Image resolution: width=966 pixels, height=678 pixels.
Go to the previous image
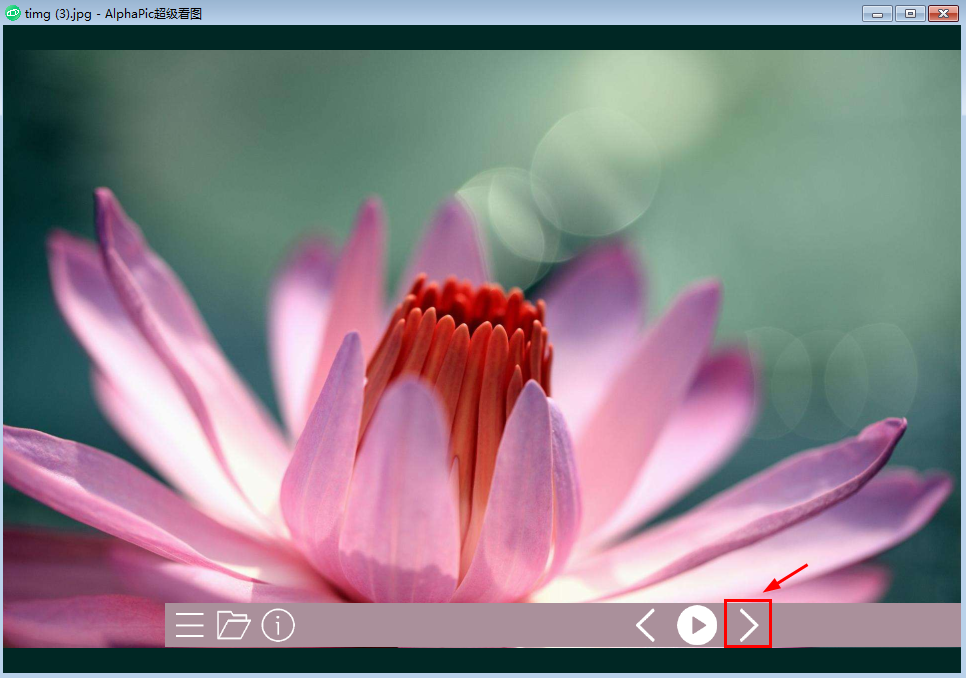pyautogui.click(x=646, y=626)
